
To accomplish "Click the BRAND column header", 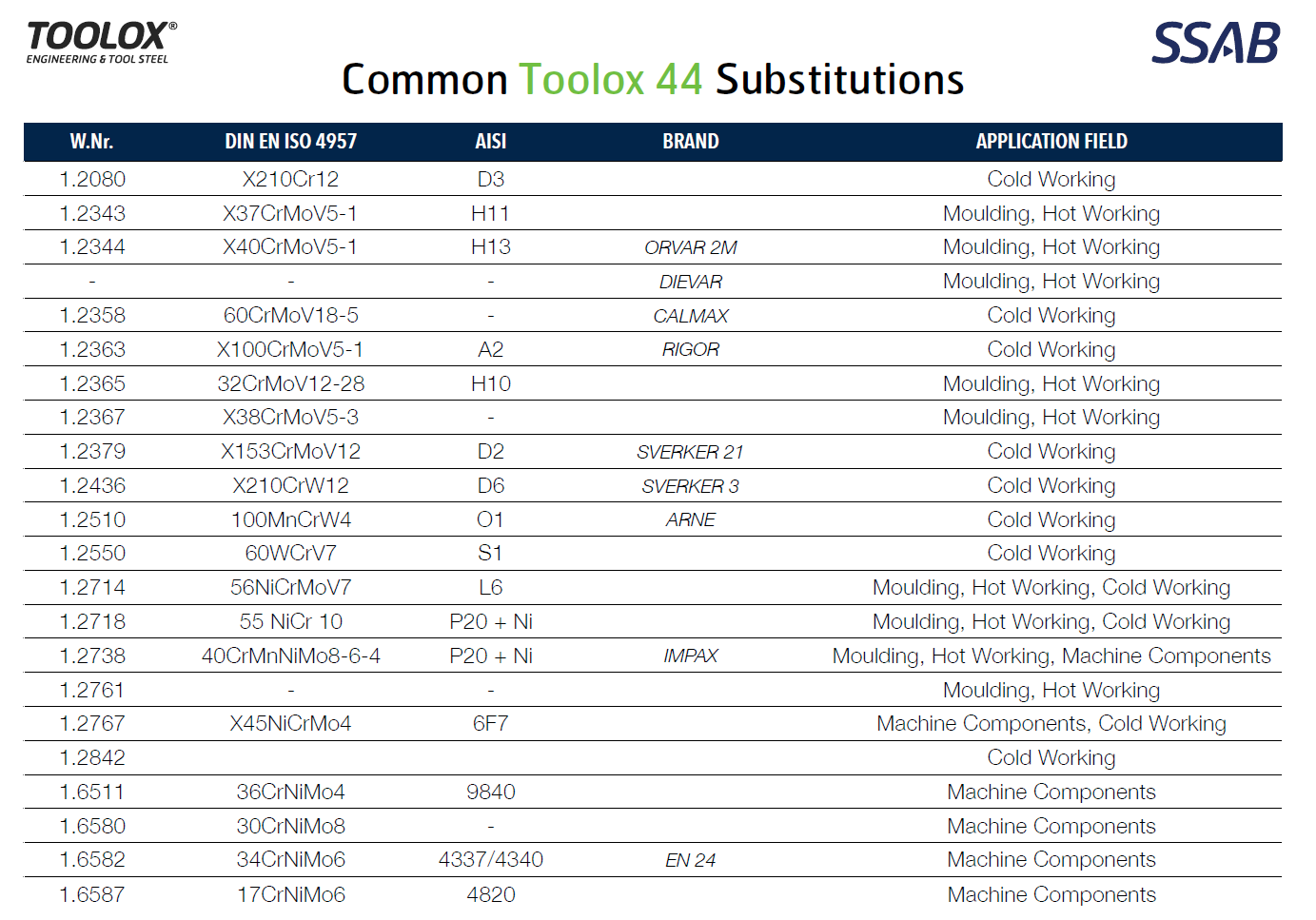I will (691, 142).
